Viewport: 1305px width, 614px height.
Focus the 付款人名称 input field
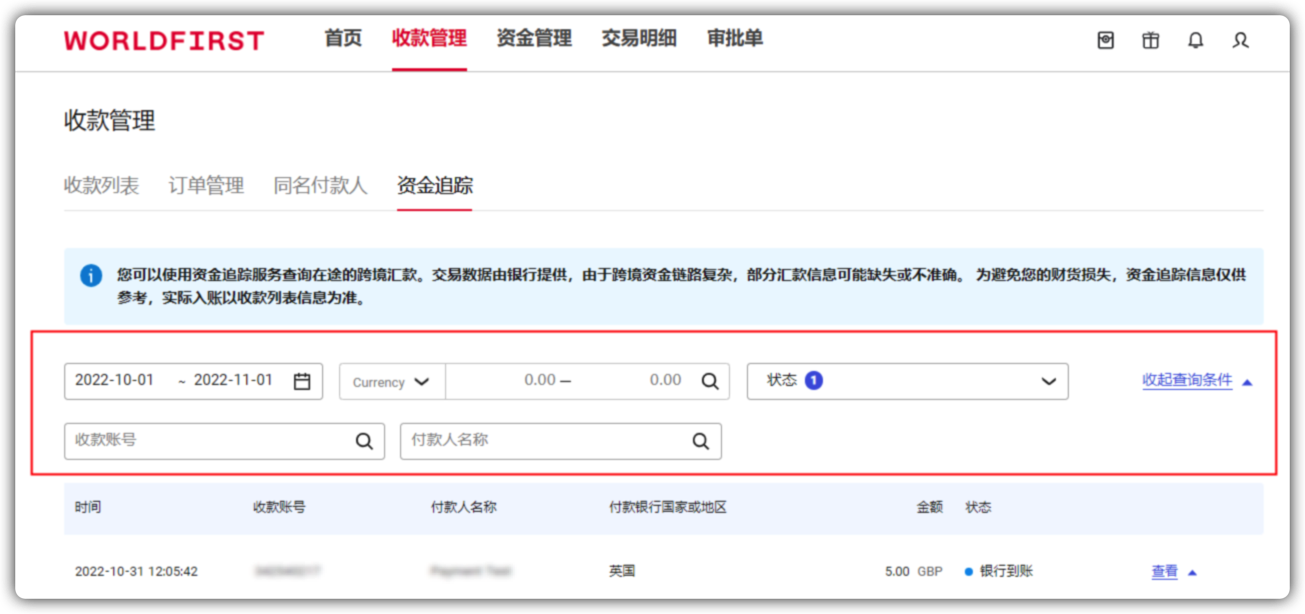point(545,440)
